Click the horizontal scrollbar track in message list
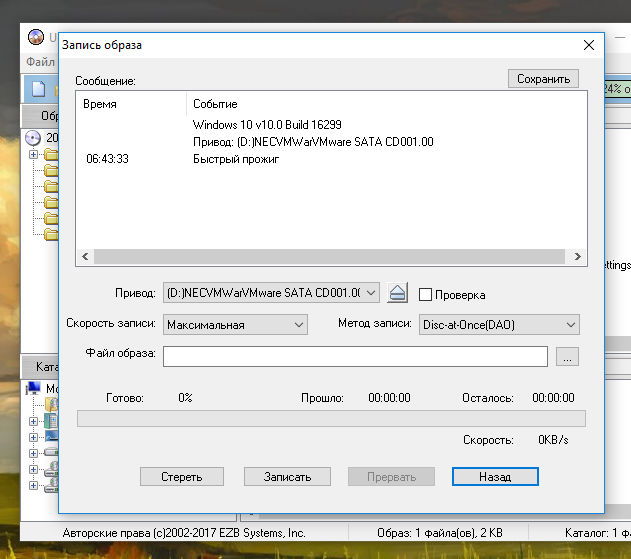 click(x=329, y=256)
